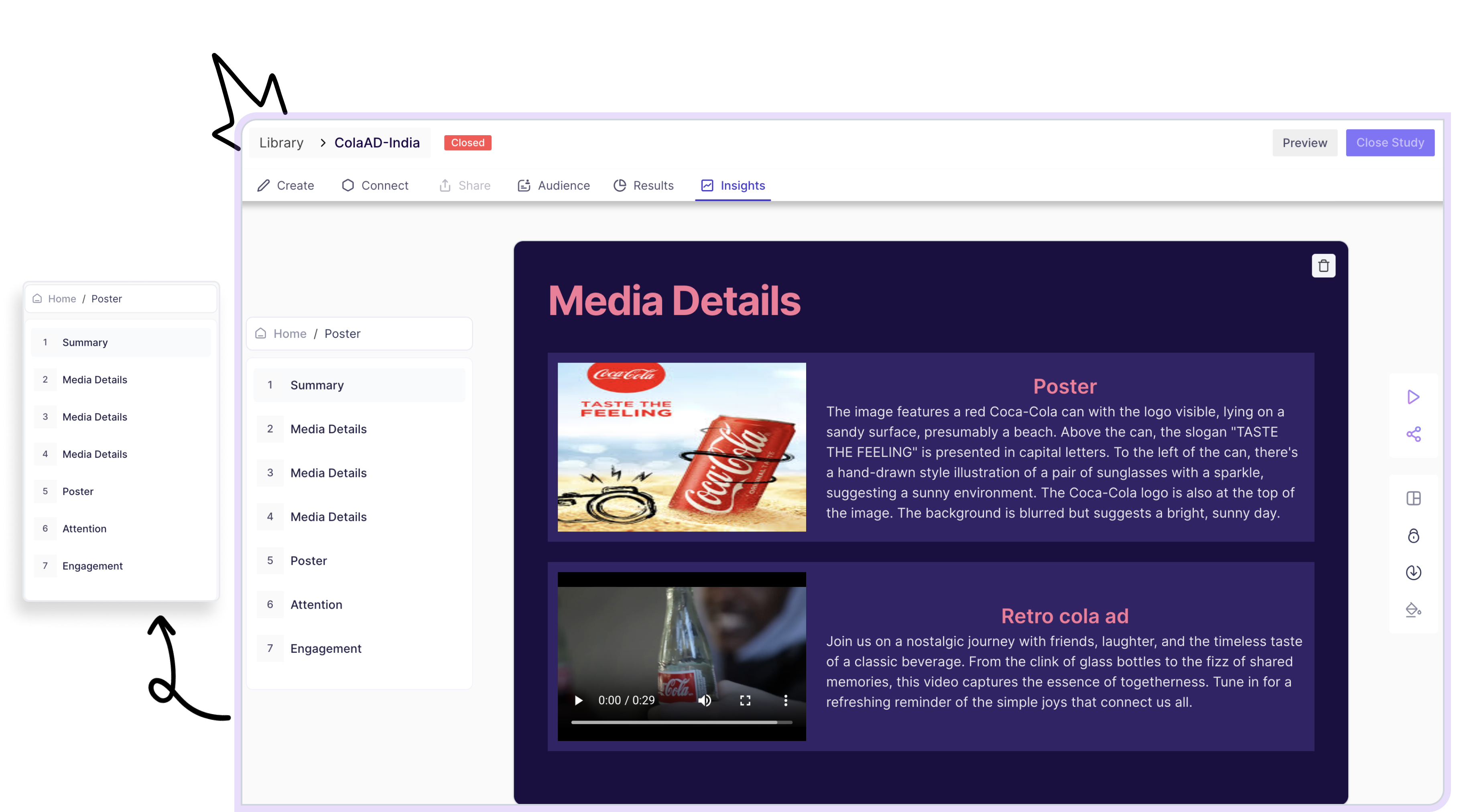Viewport: 1459px width, 812px height.
Task: Delete slide with the trash icon
Action: click(x=1323, y=266)
